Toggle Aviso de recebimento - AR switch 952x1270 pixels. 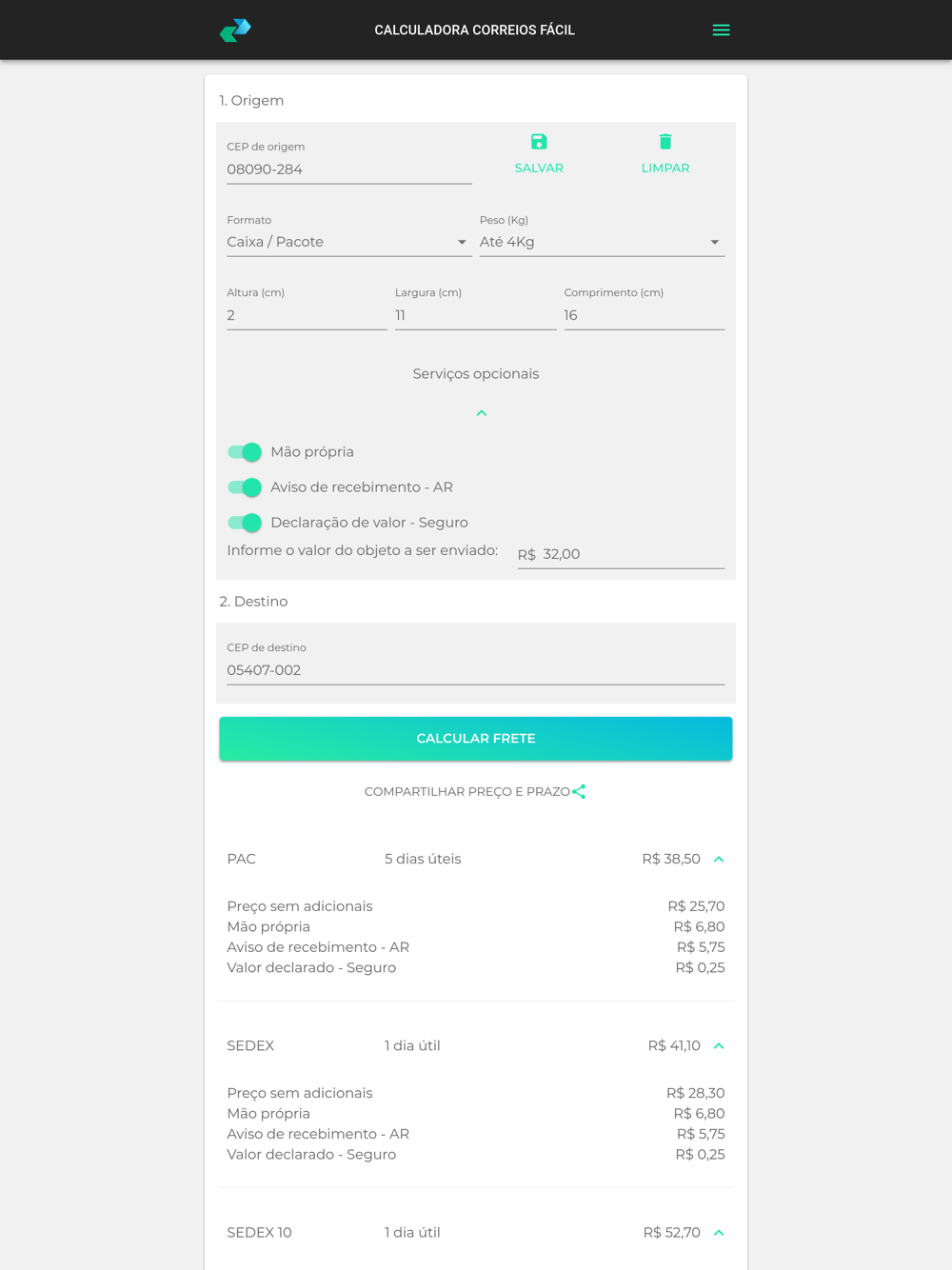click(x=245, y=487)
